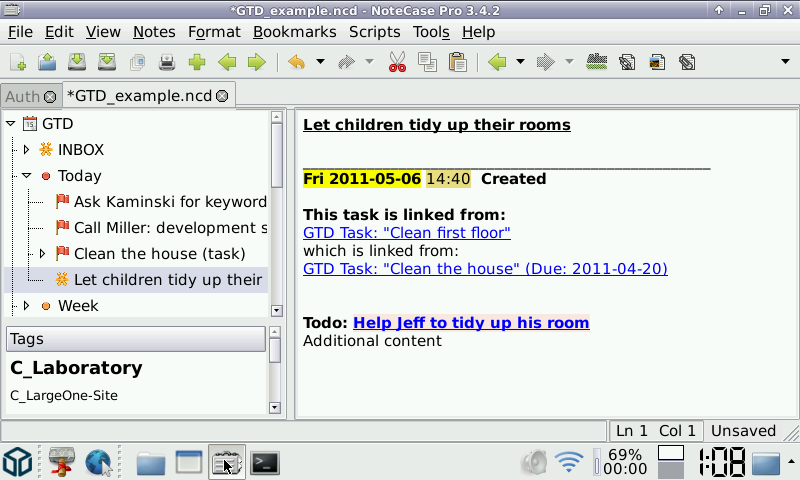Collapse the Today tree node
Viewport: 800px width, 480px height.
pos(27,176)
